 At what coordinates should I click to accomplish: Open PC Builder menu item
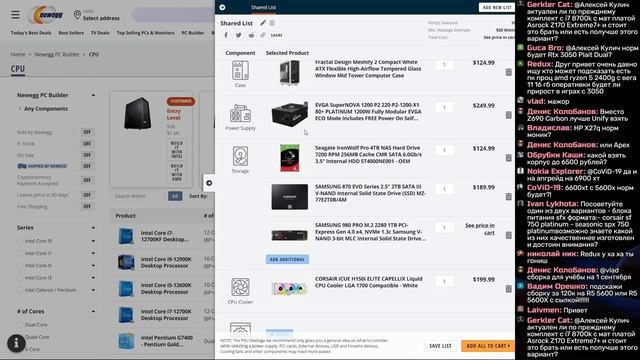point(193,33)
